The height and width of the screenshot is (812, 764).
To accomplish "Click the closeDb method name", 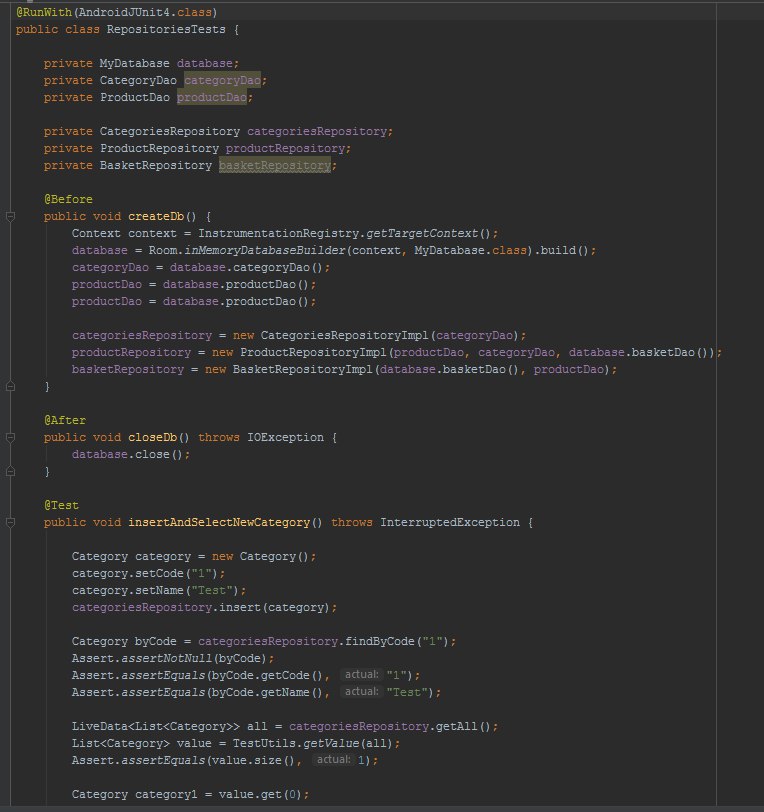I will (x=152, y=438).
